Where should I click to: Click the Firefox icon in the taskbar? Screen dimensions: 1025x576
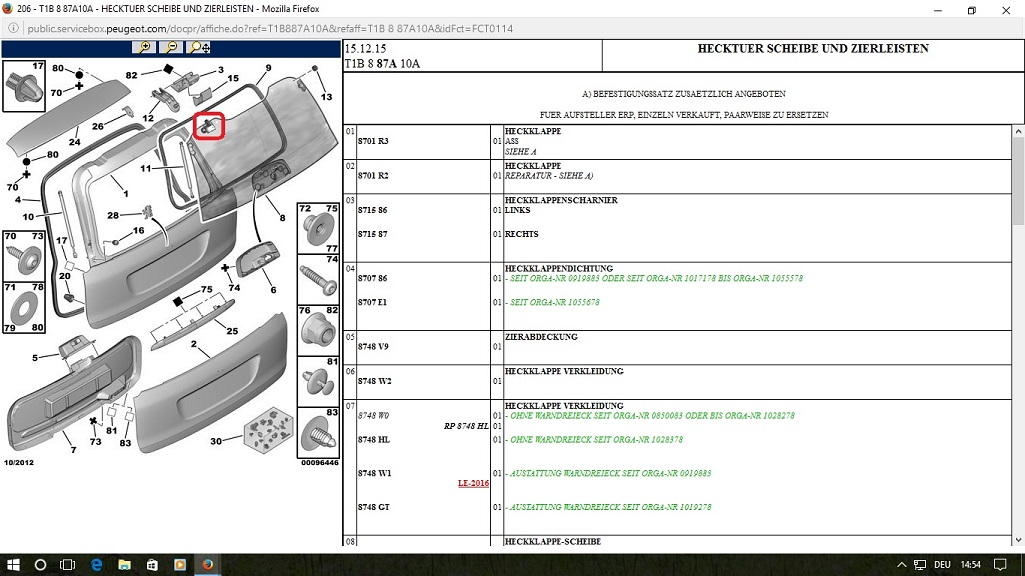[x=207, y=565]
